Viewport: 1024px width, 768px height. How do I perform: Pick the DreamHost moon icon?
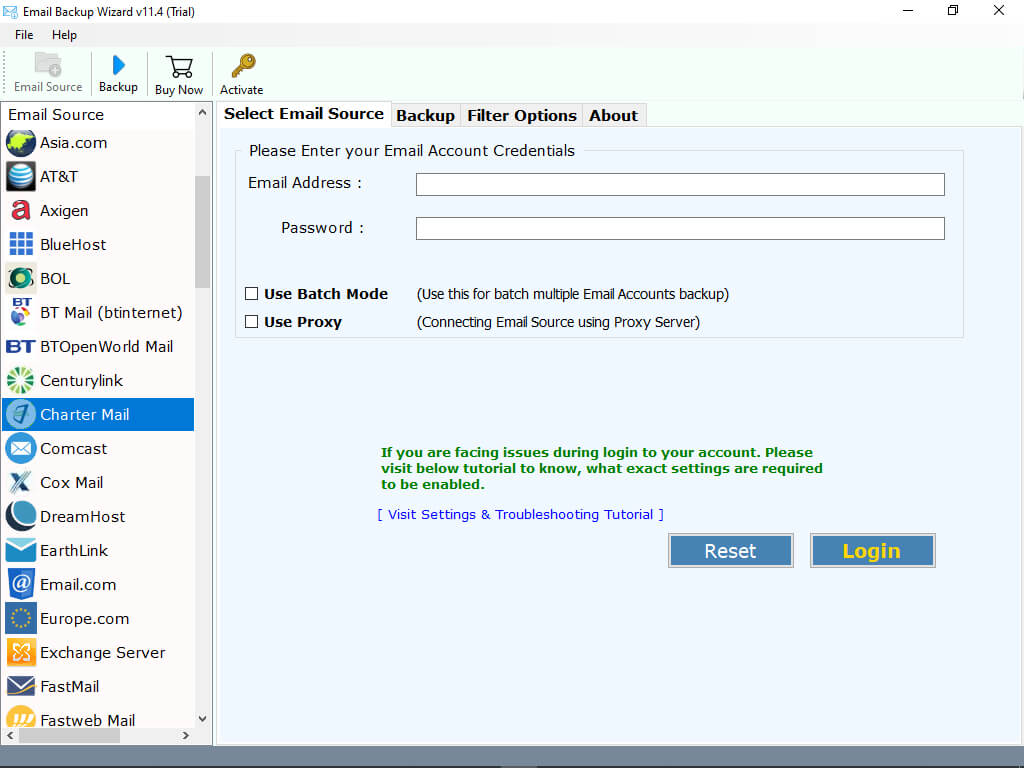(21, 517)
